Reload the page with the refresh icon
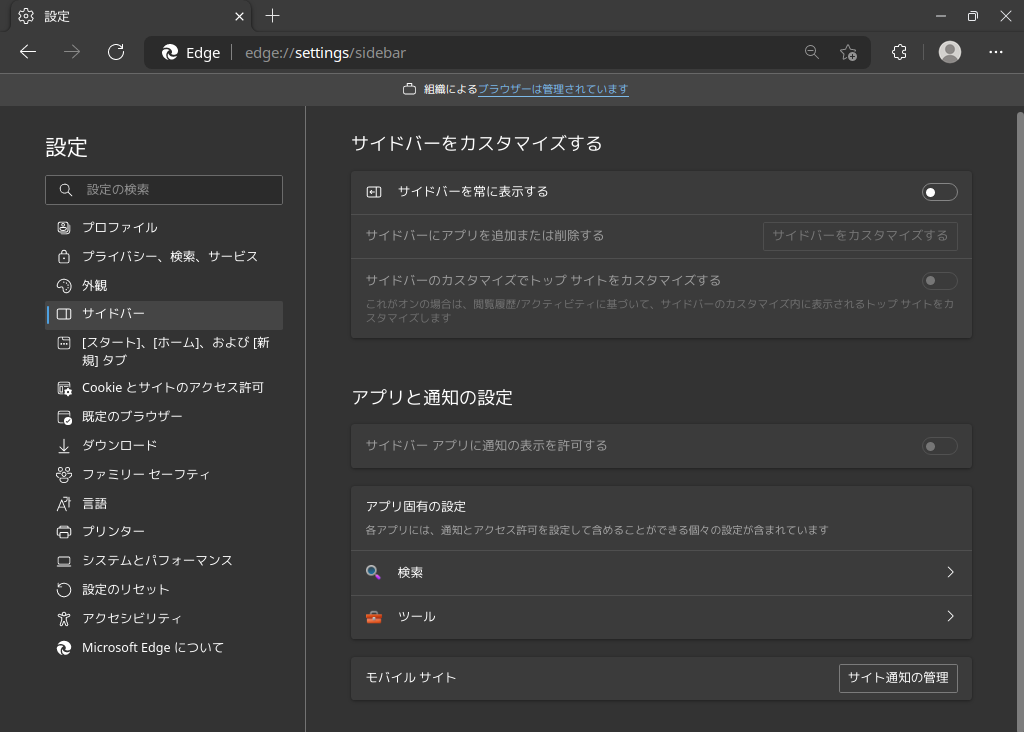 [116, 52]
